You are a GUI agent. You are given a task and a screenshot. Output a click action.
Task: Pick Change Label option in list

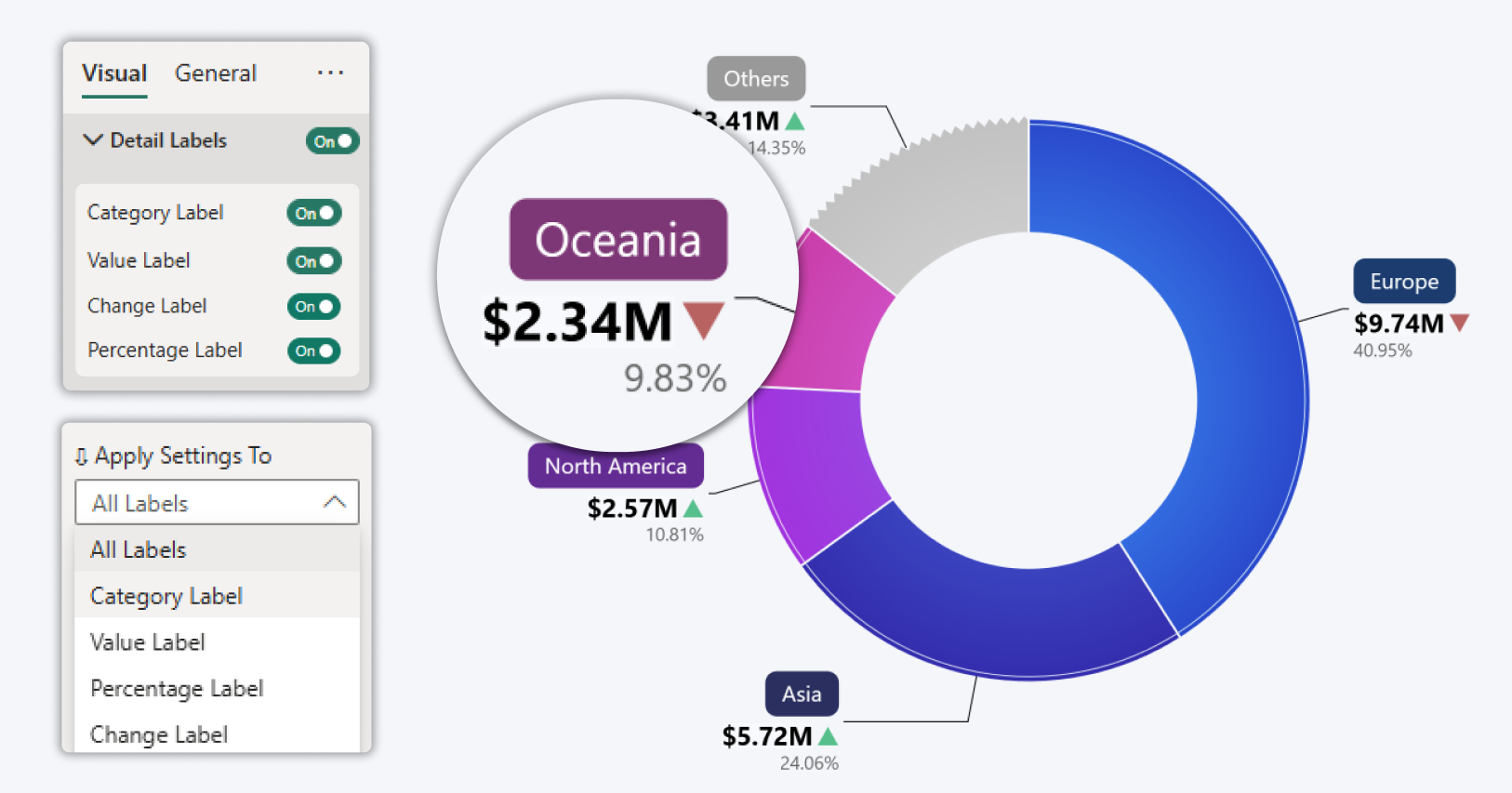point(159,734)
